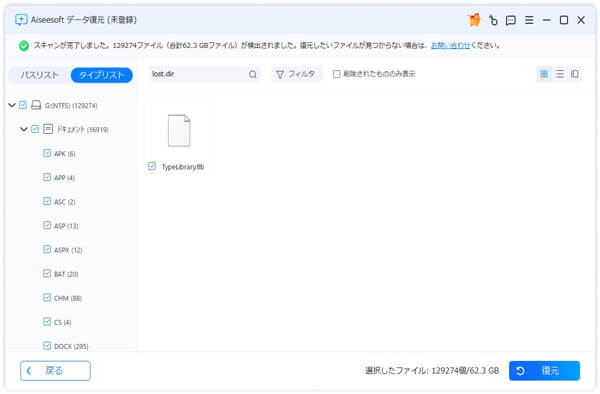Select ASPX (12) file type label
The height and width of the screenshot is (394, 600).
(x=68, y=250)
